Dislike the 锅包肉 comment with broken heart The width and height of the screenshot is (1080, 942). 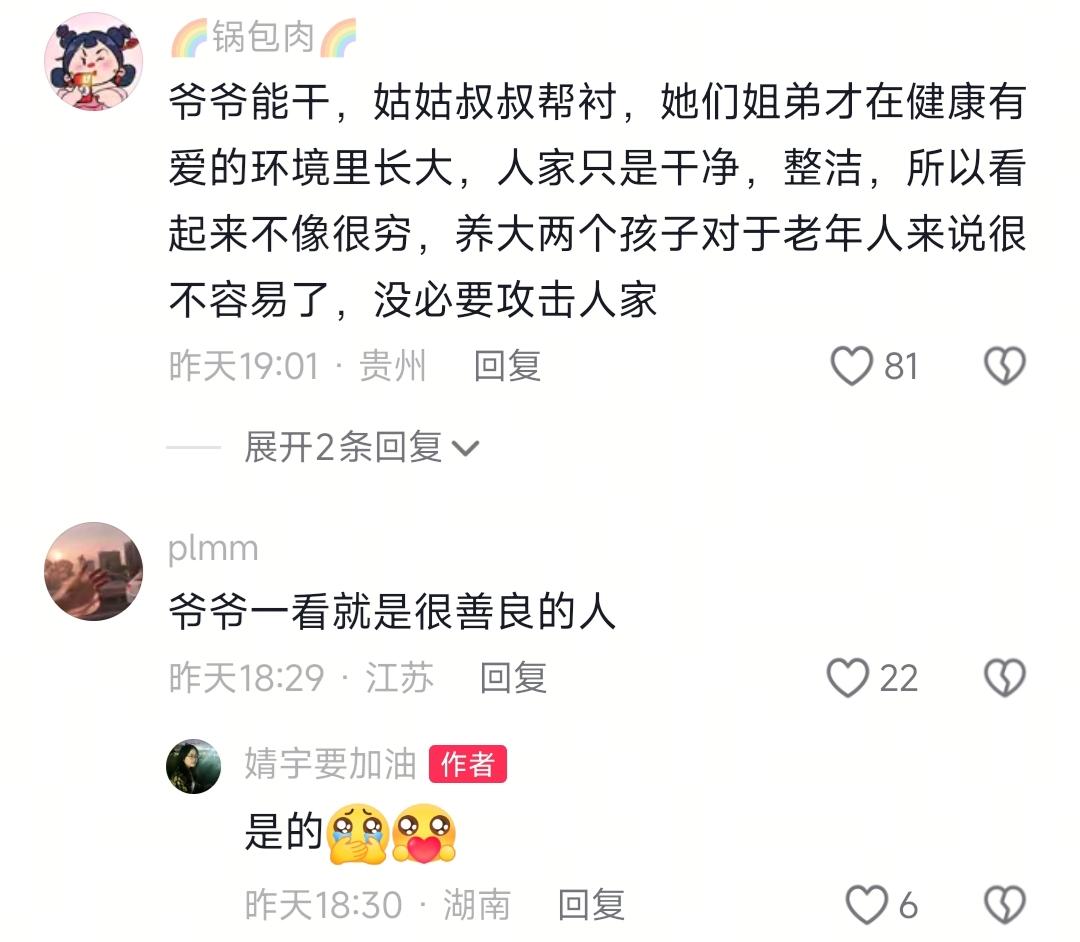coord(1005,366)
